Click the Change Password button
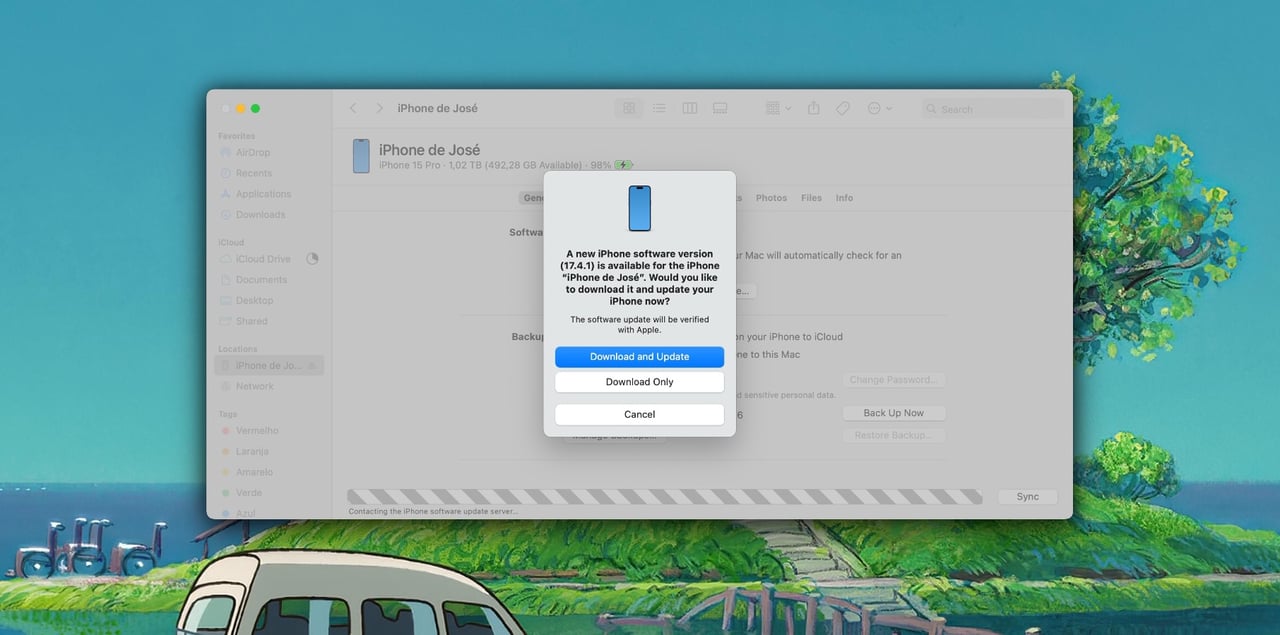1280x635 pixels. pyautogui.click(x=894, y=380)
